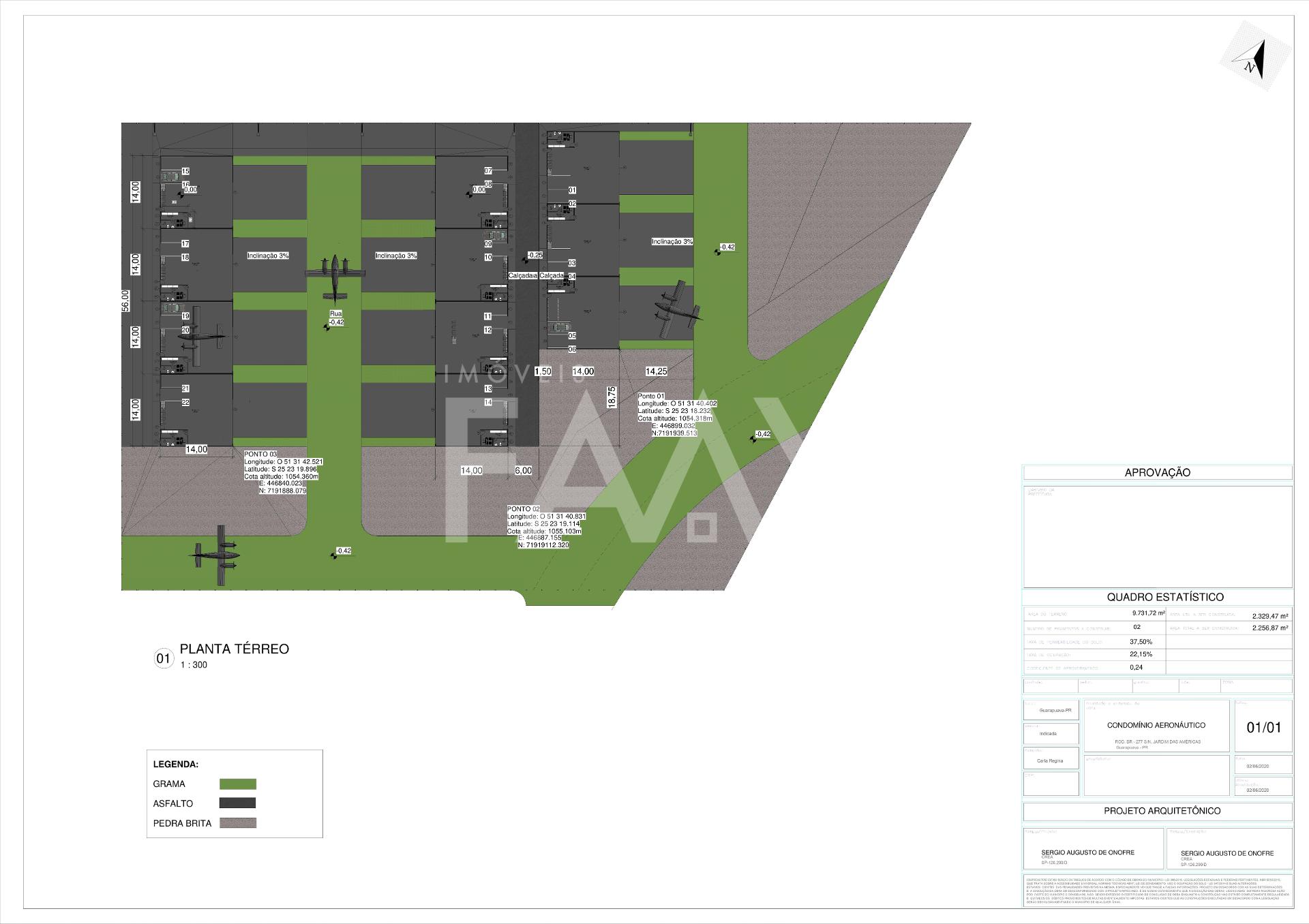Click the Inclinação 3% label on the right block
The width and height of the screenshot is (1309, 924).
pos(672,241)
